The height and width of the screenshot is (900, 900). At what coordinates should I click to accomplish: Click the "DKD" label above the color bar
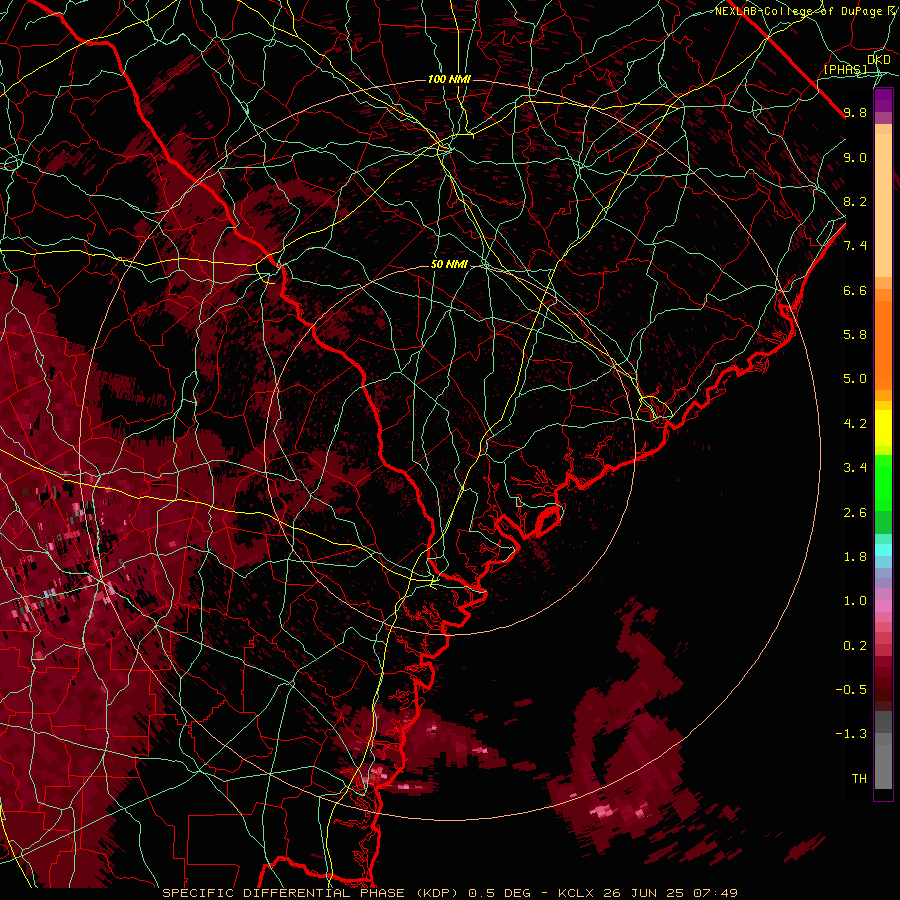point(878,59)
